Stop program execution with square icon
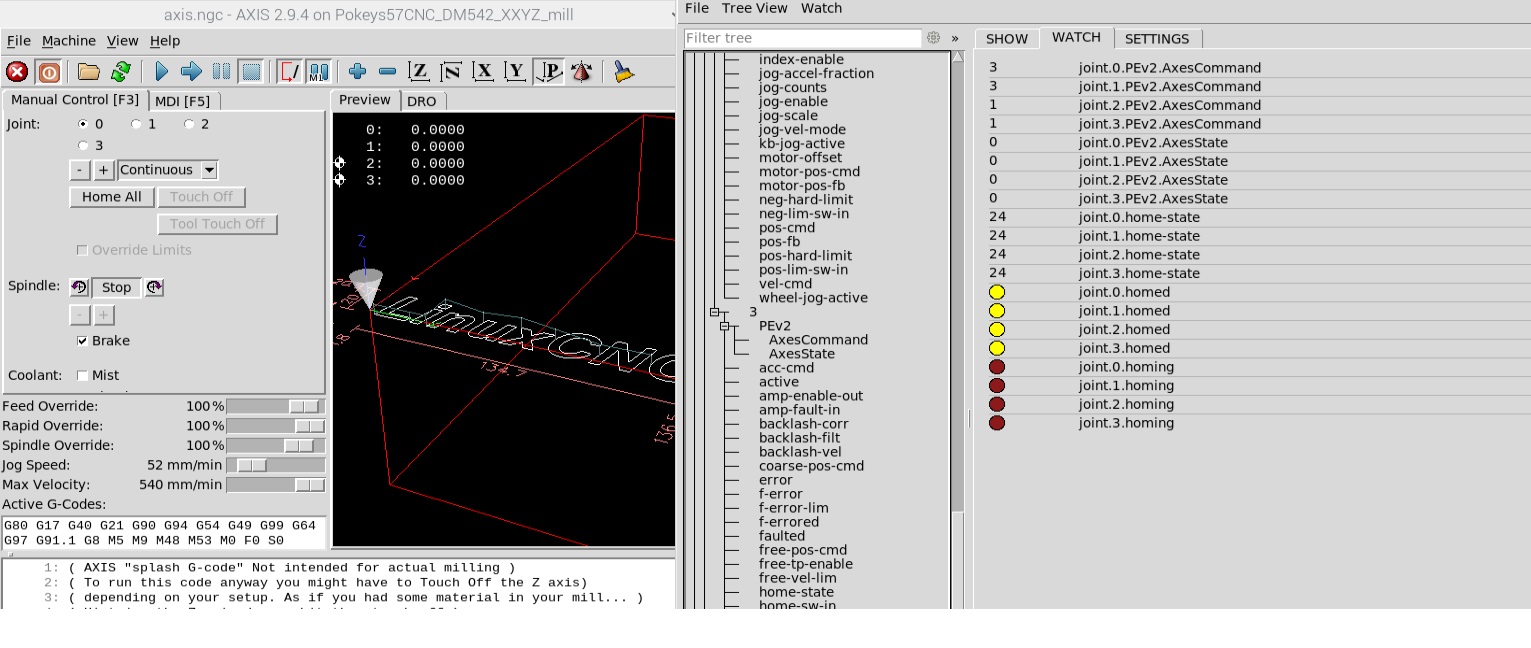 point(251,72)
